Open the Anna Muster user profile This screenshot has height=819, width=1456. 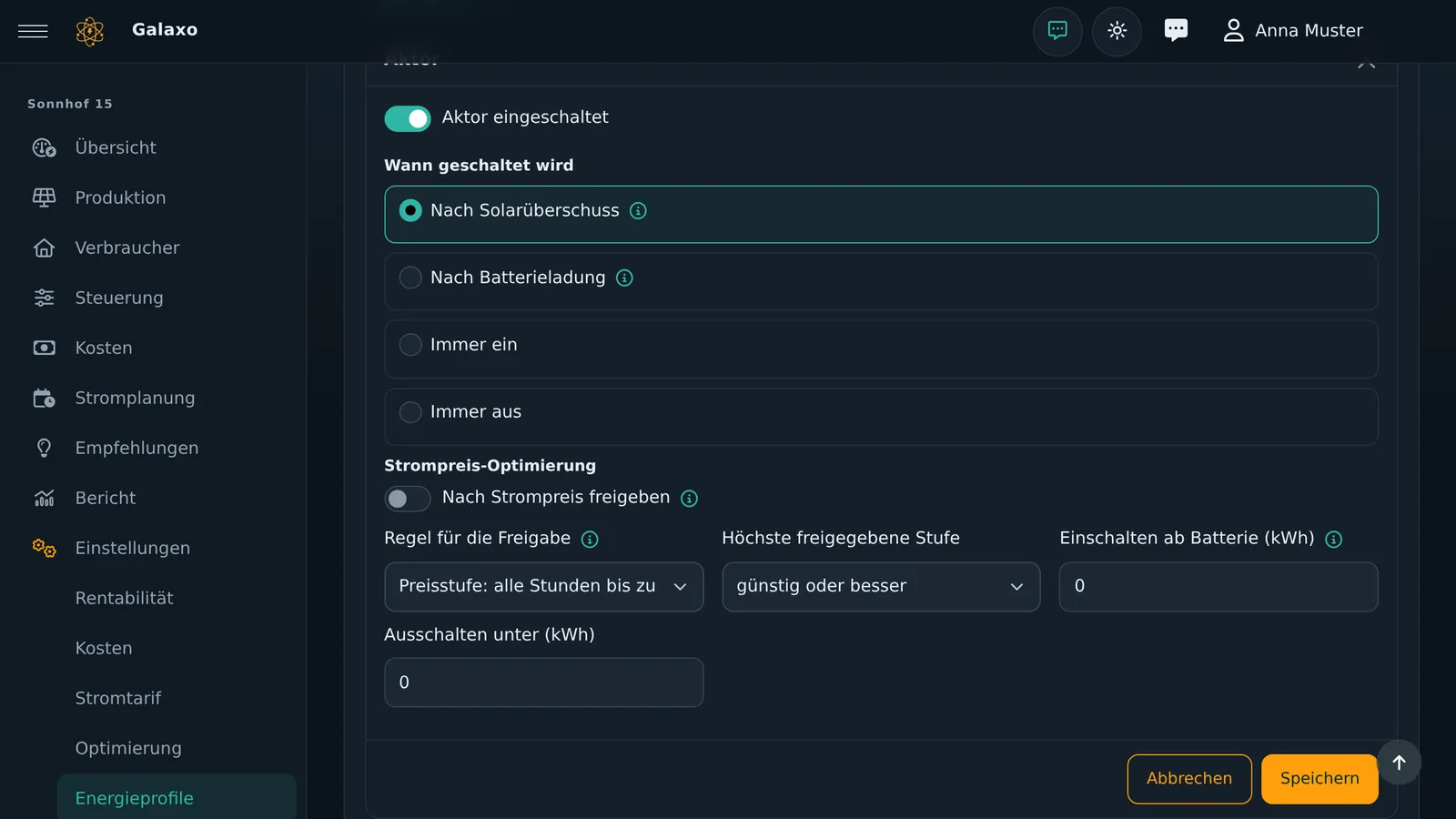point(1292,31)
